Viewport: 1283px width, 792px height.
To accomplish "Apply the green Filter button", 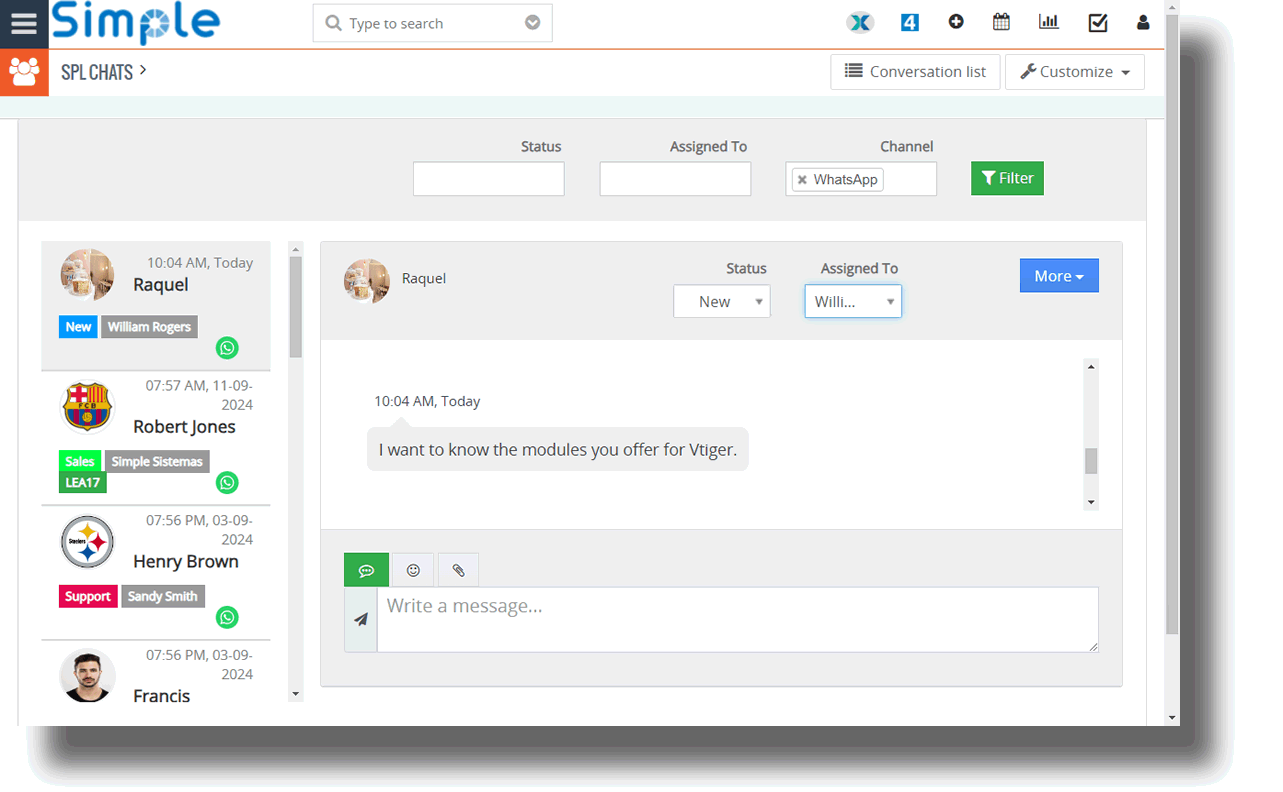I will [1007, 178].
